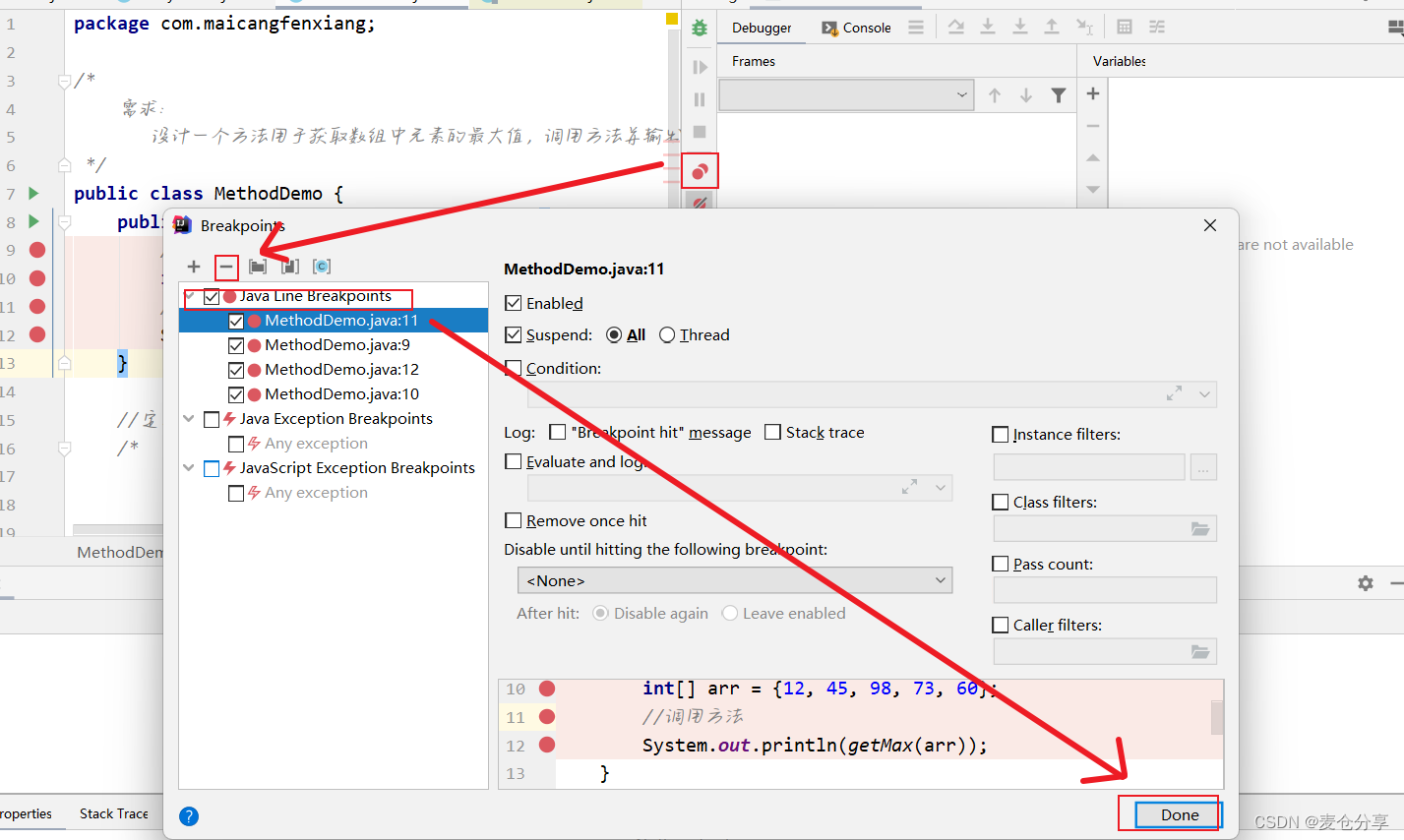Collapse JavaScript Exception Breakpoints tree node
Screen dimensions: 1404x840
coord(189,467)
